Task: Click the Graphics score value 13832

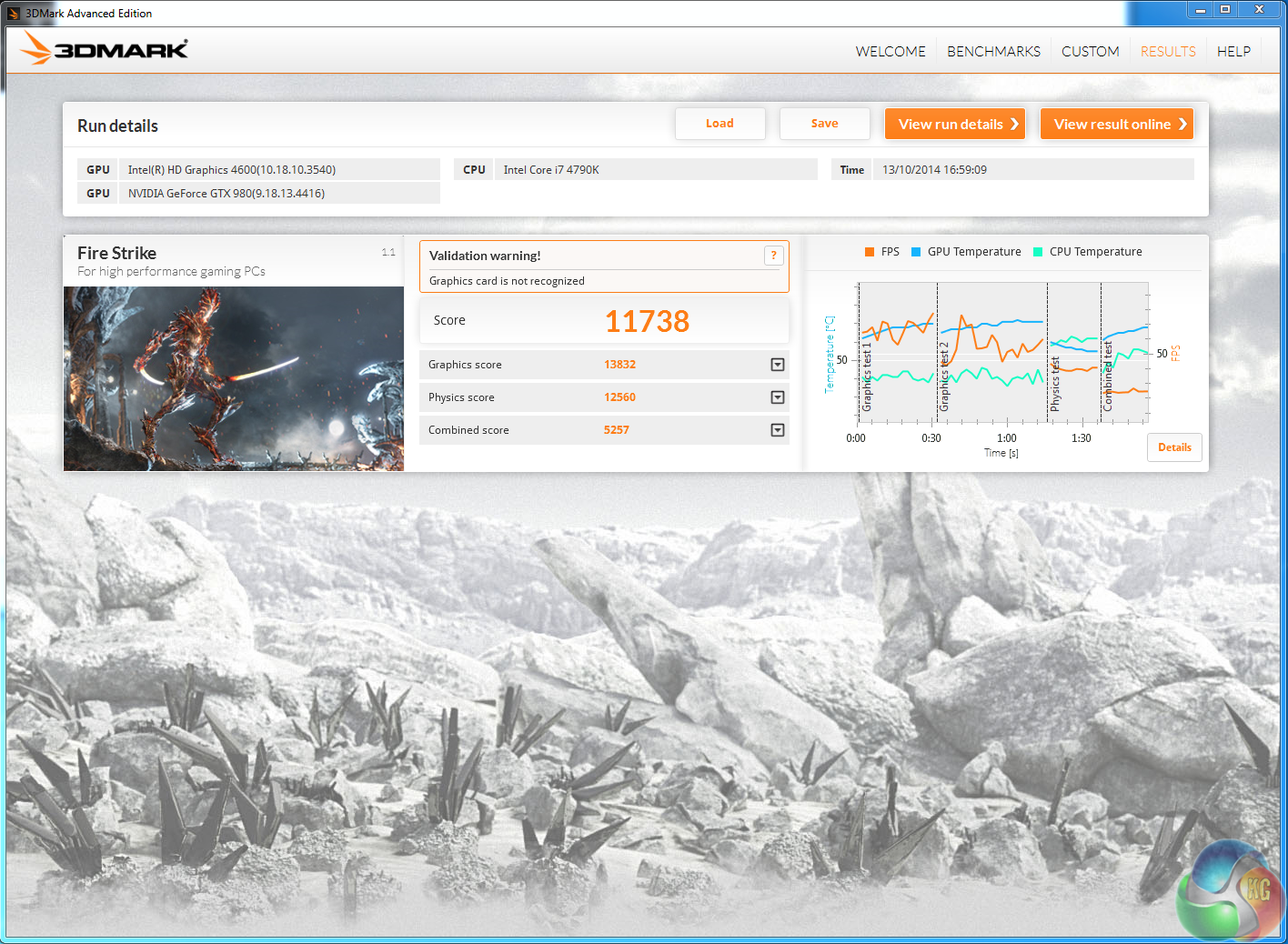Action: click(619, 365)
